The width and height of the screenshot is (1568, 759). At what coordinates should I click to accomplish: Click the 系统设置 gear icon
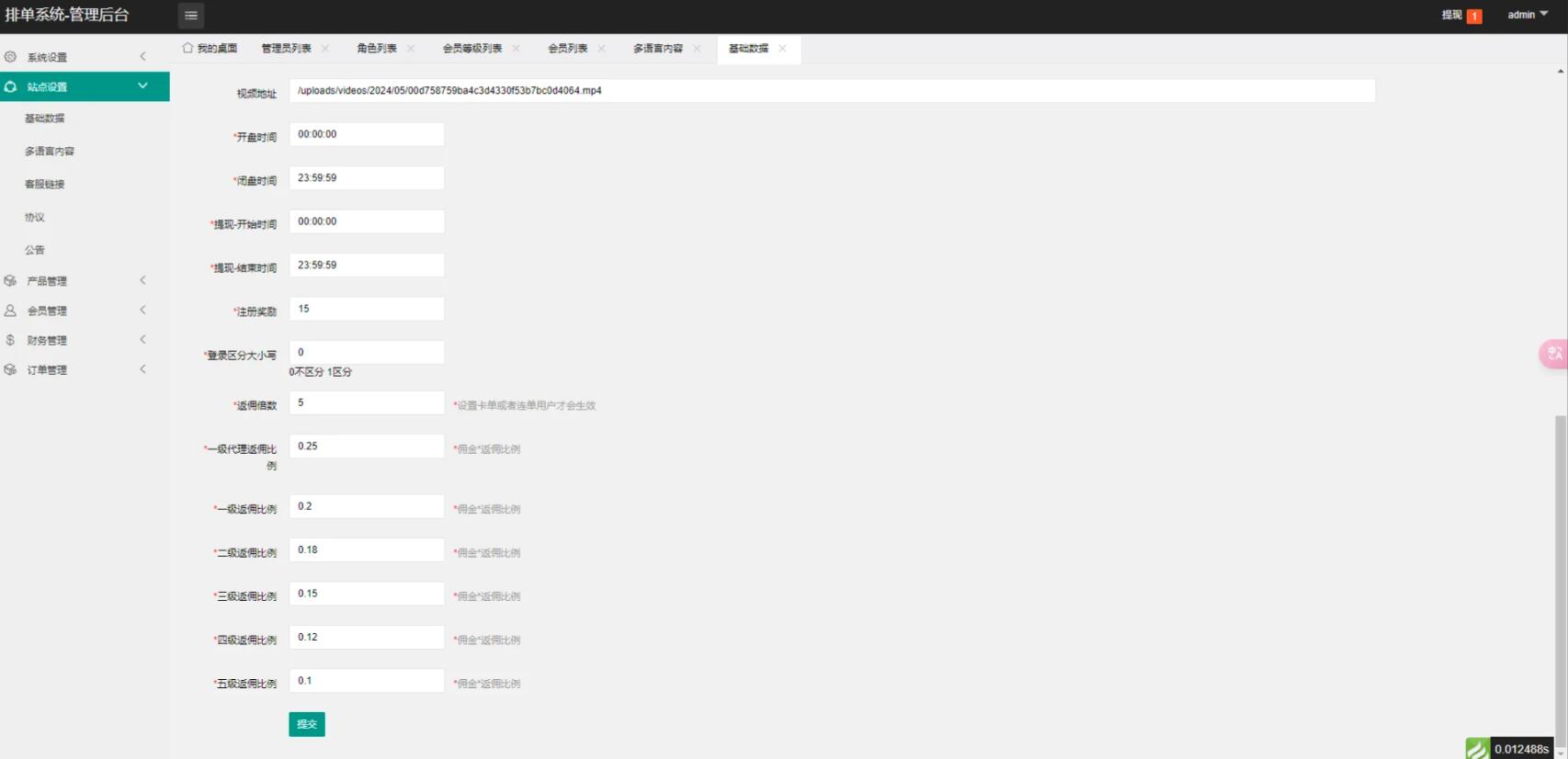10,57
